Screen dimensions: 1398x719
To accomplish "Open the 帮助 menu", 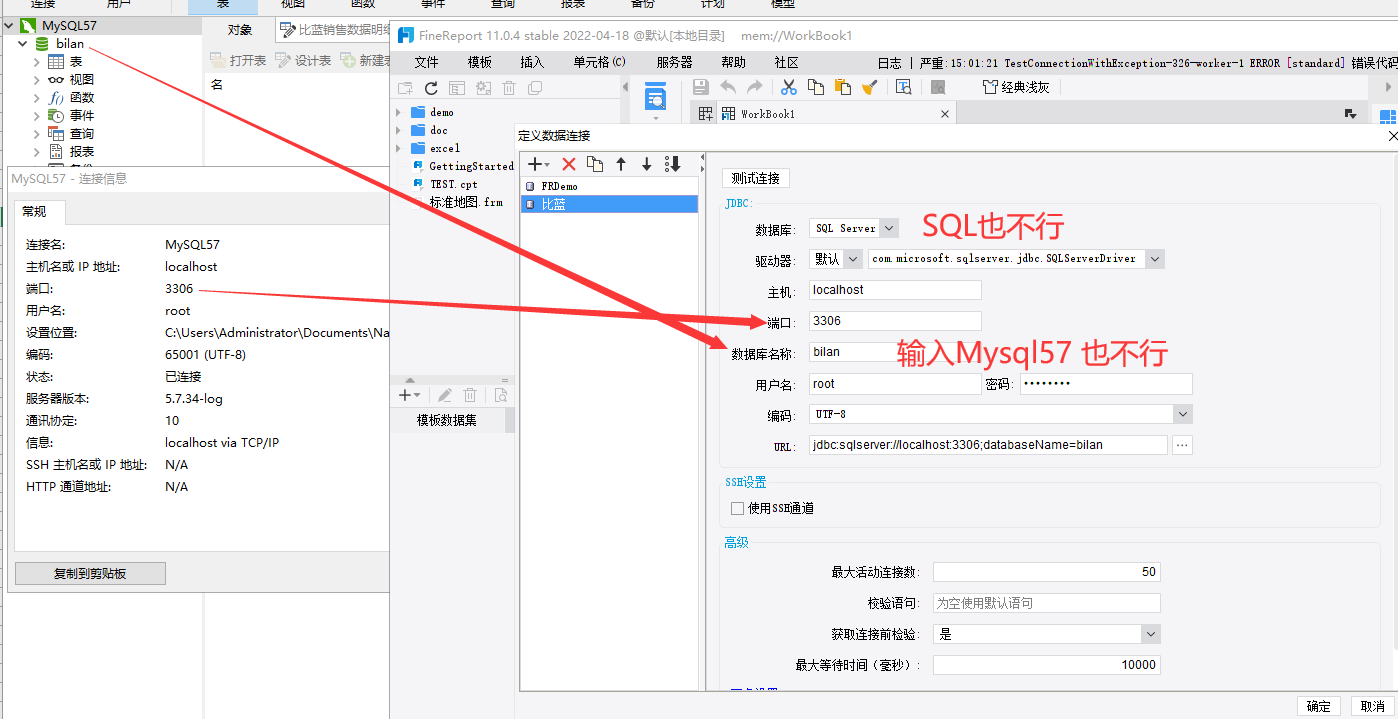I will tap(734, 62).
